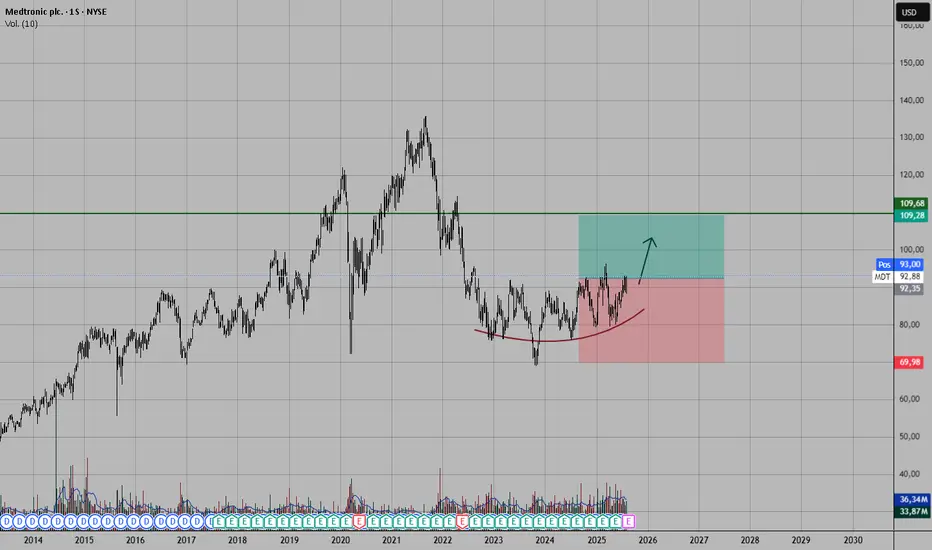This screenshot has height=550, width=932.
Task: Click the 100,00 price scale value
Action: (911, 250)
